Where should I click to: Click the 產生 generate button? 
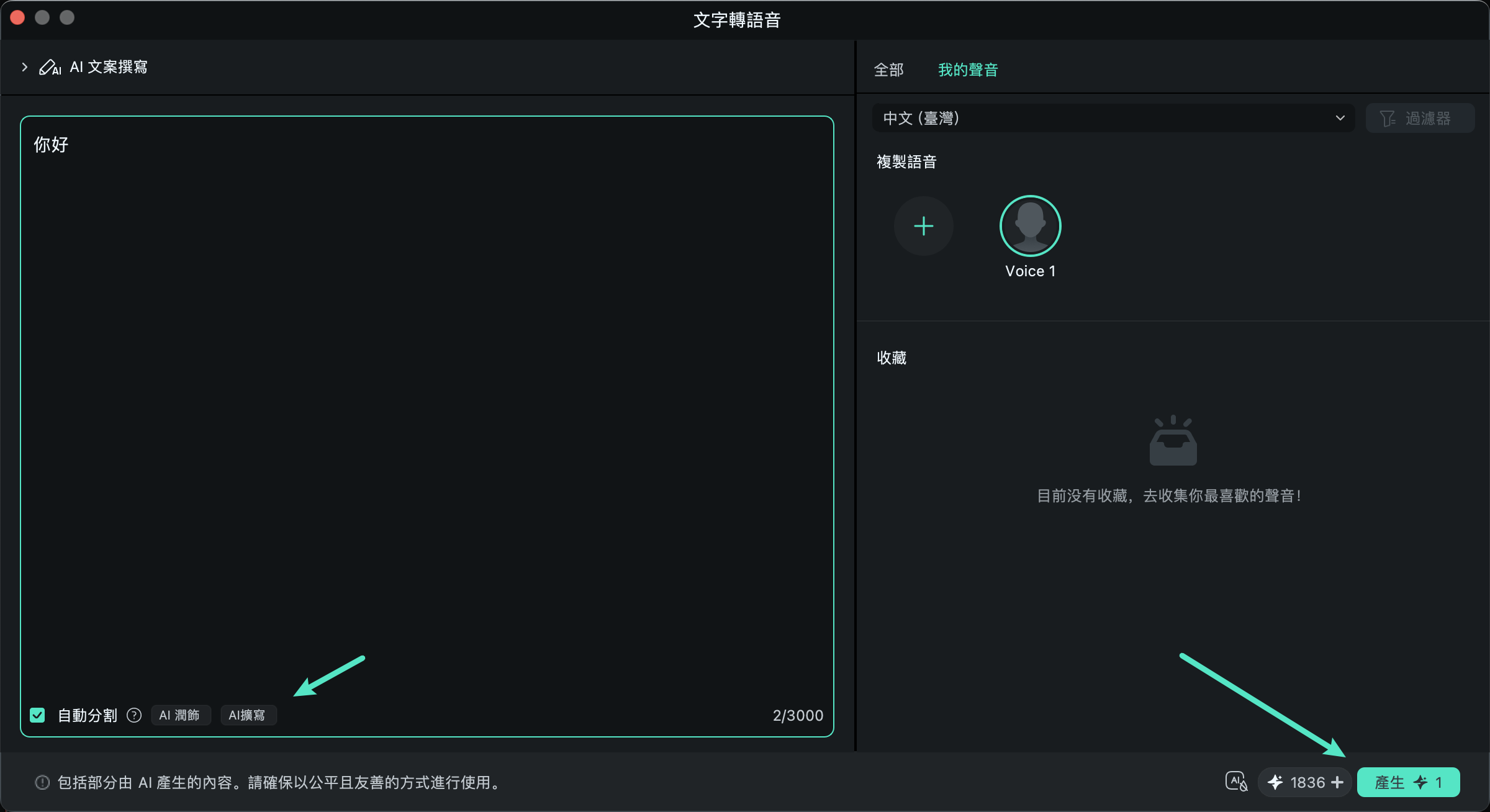click(x=1408, y=782)
